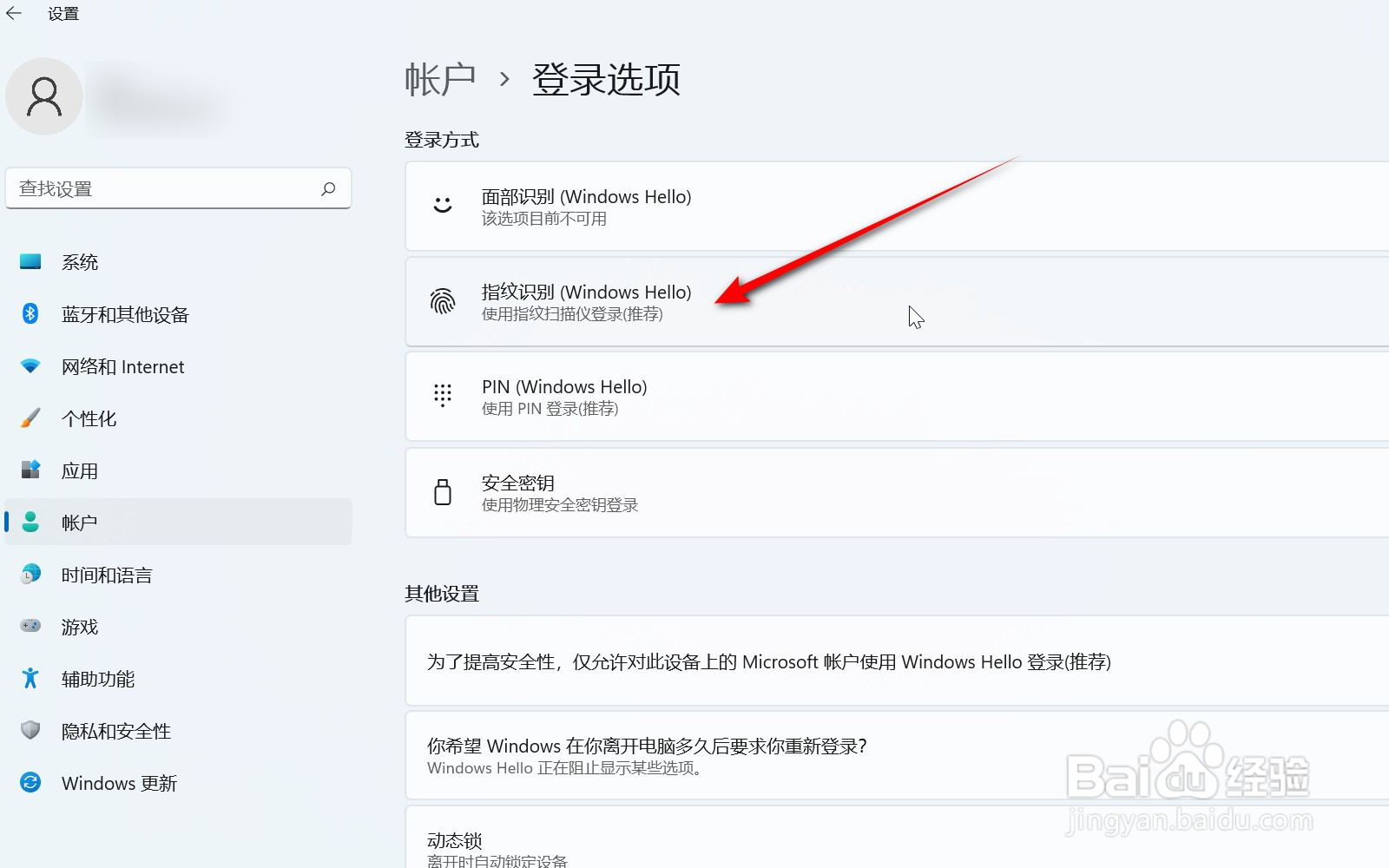Click the face recognition smiley icon
This screenshot has height=868, width=1389.
pos(443,206)
